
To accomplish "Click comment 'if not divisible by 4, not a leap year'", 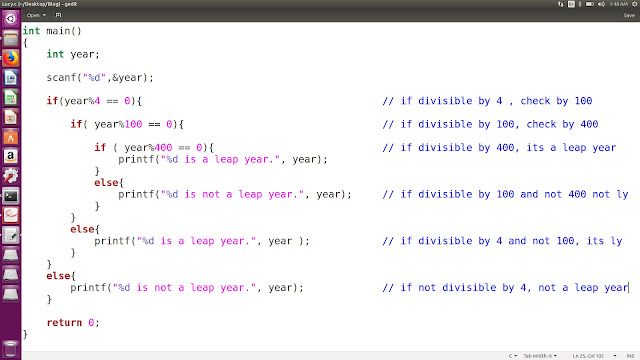I will coord(505,287).
